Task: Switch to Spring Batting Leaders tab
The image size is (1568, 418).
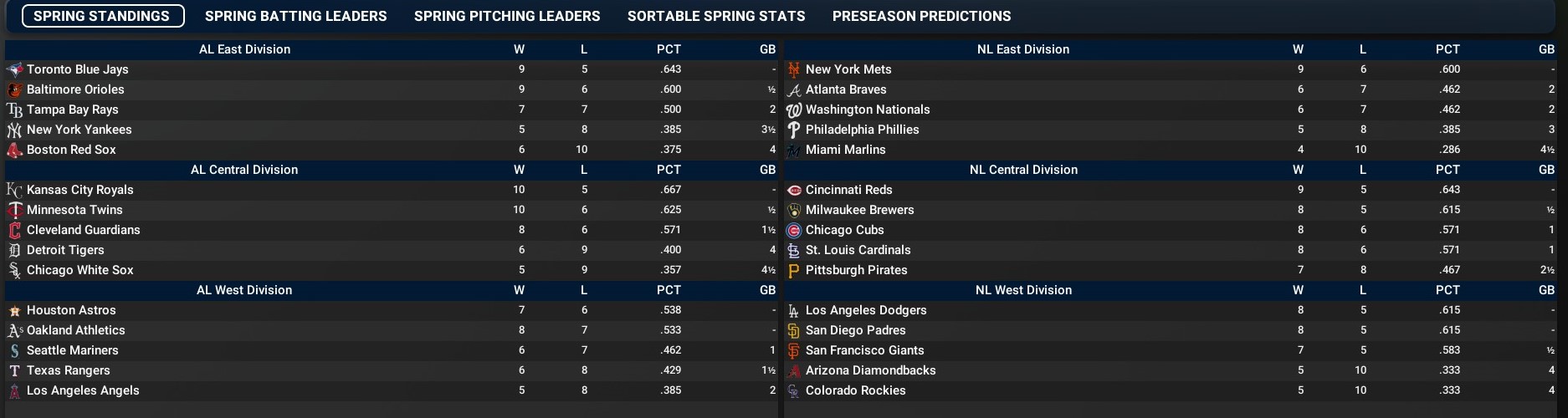Action: click(295, 16)
